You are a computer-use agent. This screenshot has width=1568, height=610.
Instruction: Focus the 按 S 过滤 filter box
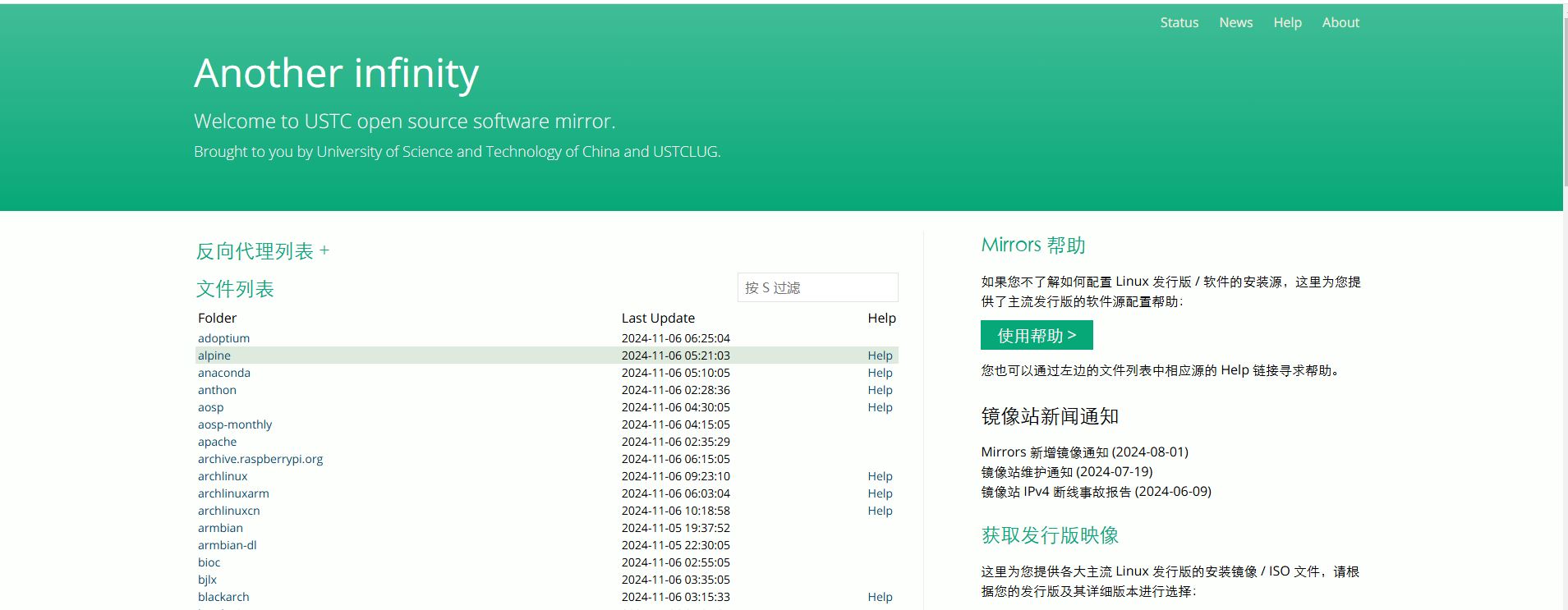(x=817, y=287)
